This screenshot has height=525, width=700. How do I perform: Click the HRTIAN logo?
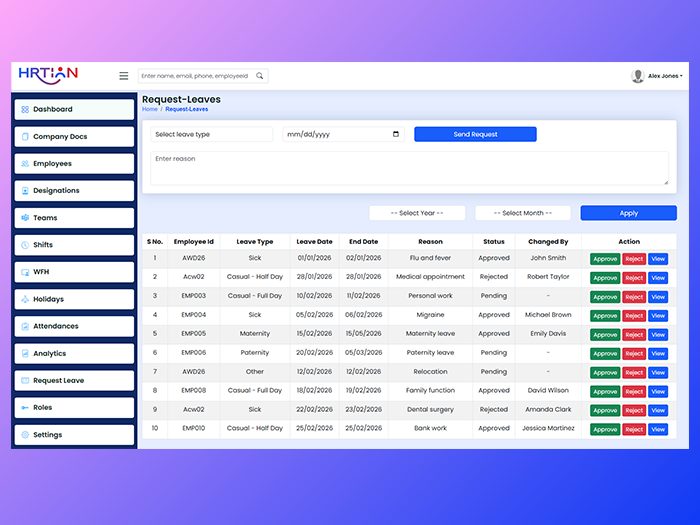tap(48, 75)
